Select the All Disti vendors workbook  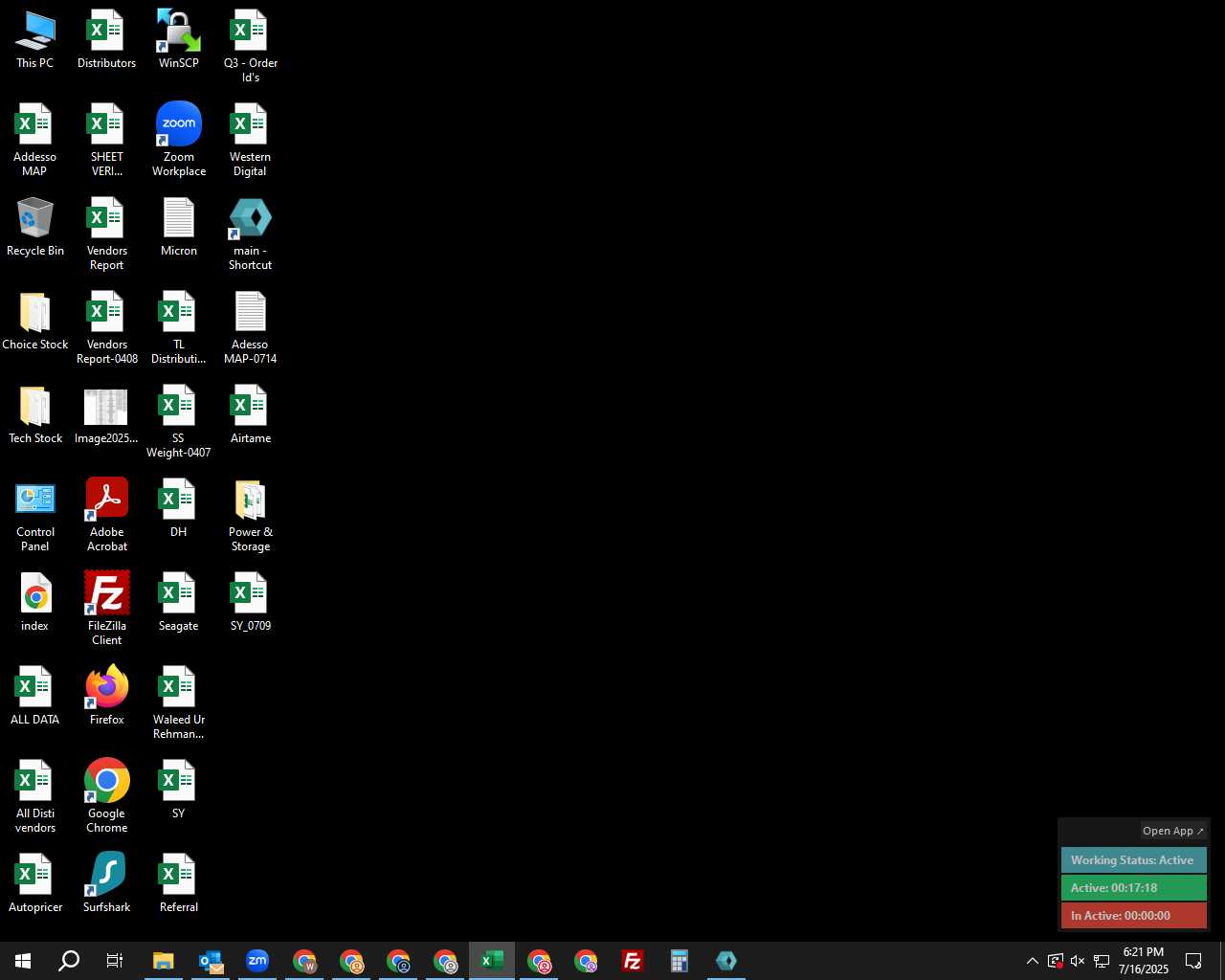coord(35,797)
